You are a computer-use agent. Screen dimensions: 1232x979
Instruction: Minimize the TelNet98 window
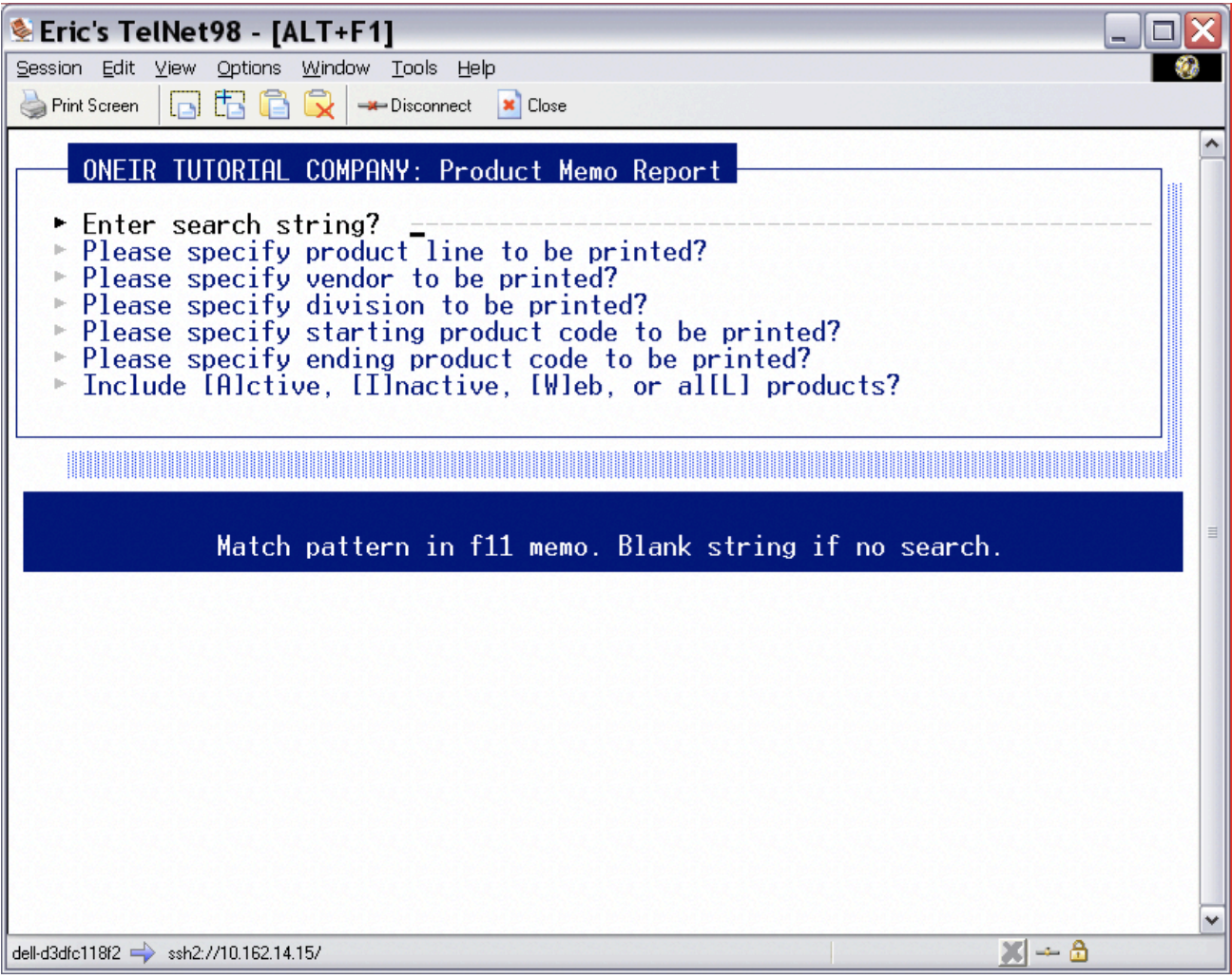pos(1122,31)
